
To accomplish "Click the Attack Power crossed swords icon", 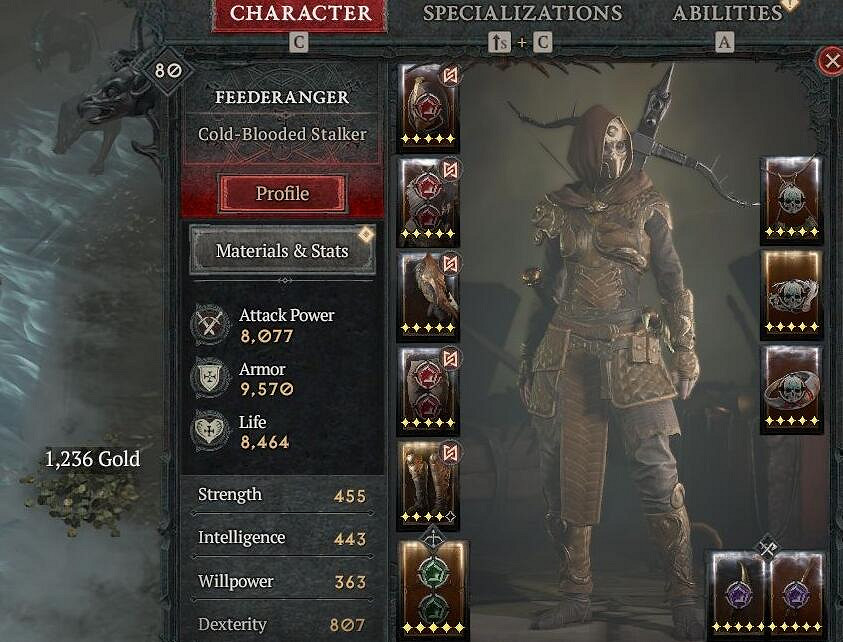I will 210,325.
